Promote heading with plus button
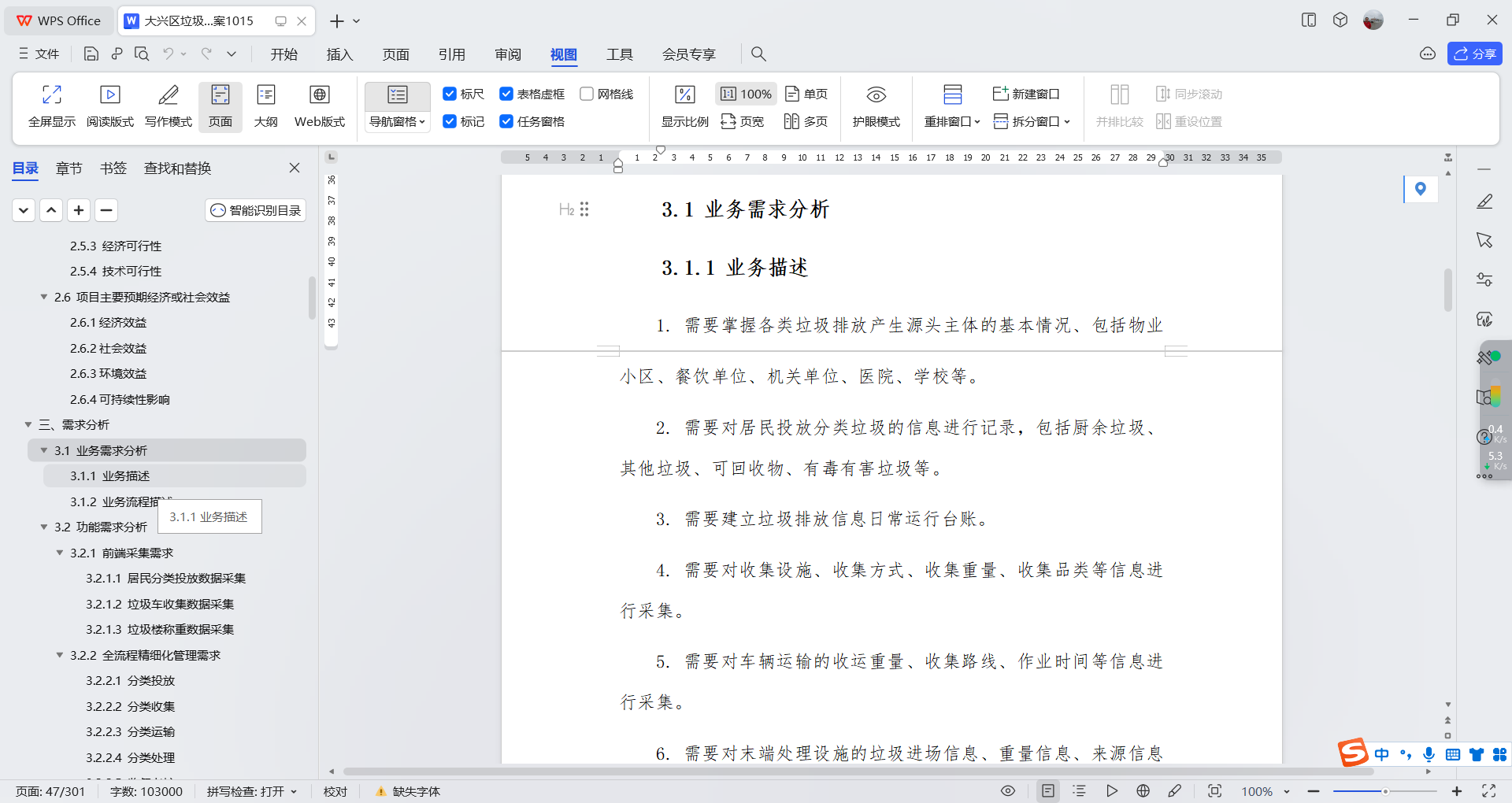The width and height of the screenshot is (1512, 803). 79,210
